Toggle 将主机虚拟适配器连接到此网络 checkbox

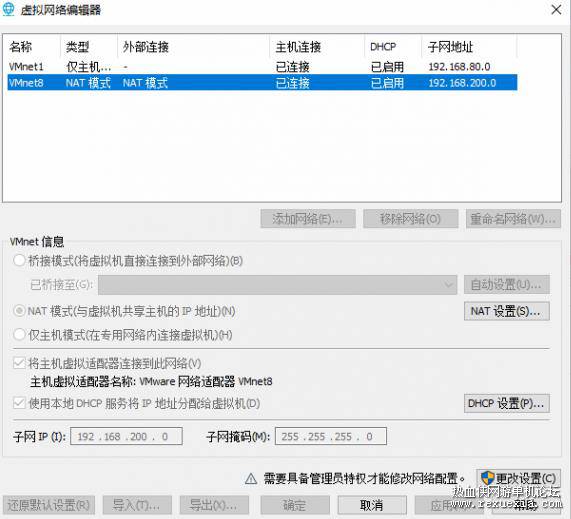[19, 363]
